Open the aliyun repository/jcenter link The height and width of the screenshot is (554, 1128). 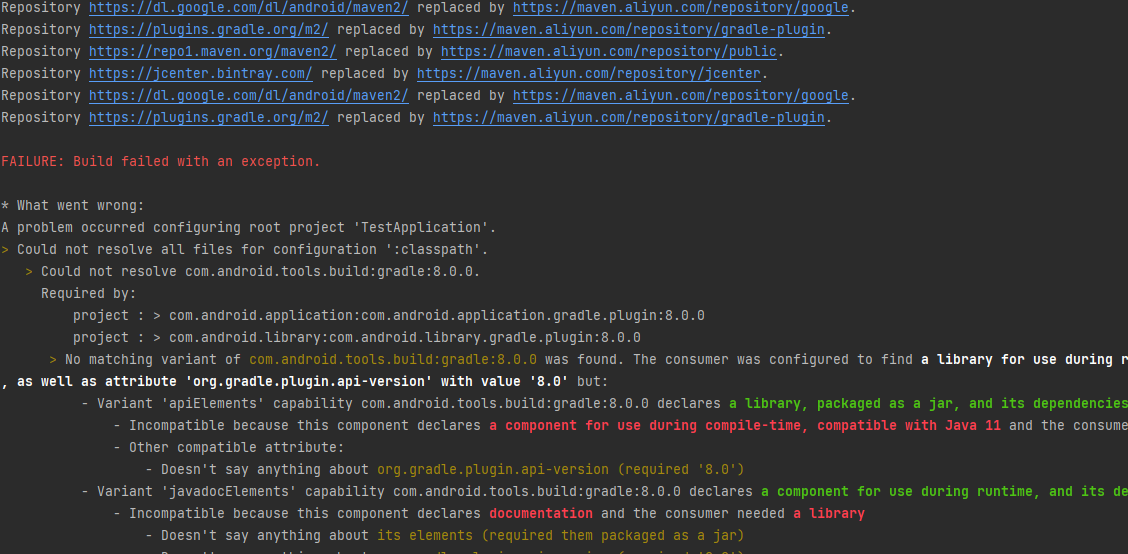(x=590, y=73)
